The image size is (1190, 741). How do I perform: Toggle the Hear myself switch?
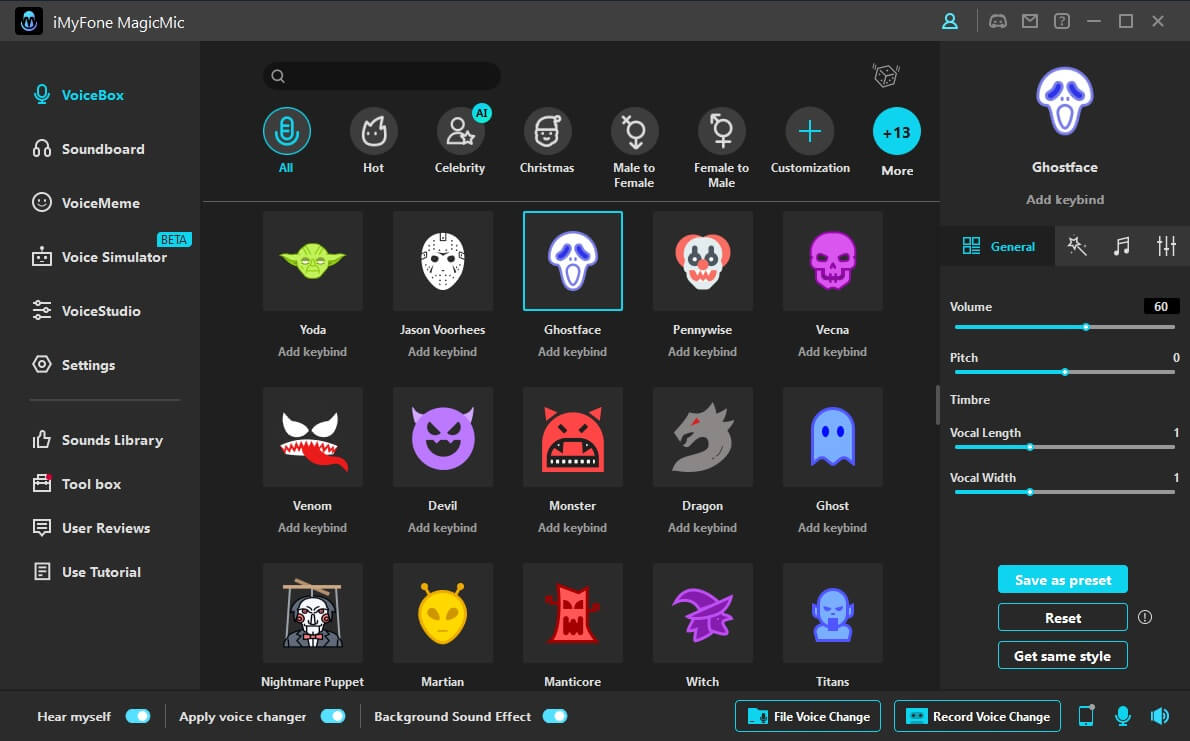pyautogui.click(x=138, y=716)
